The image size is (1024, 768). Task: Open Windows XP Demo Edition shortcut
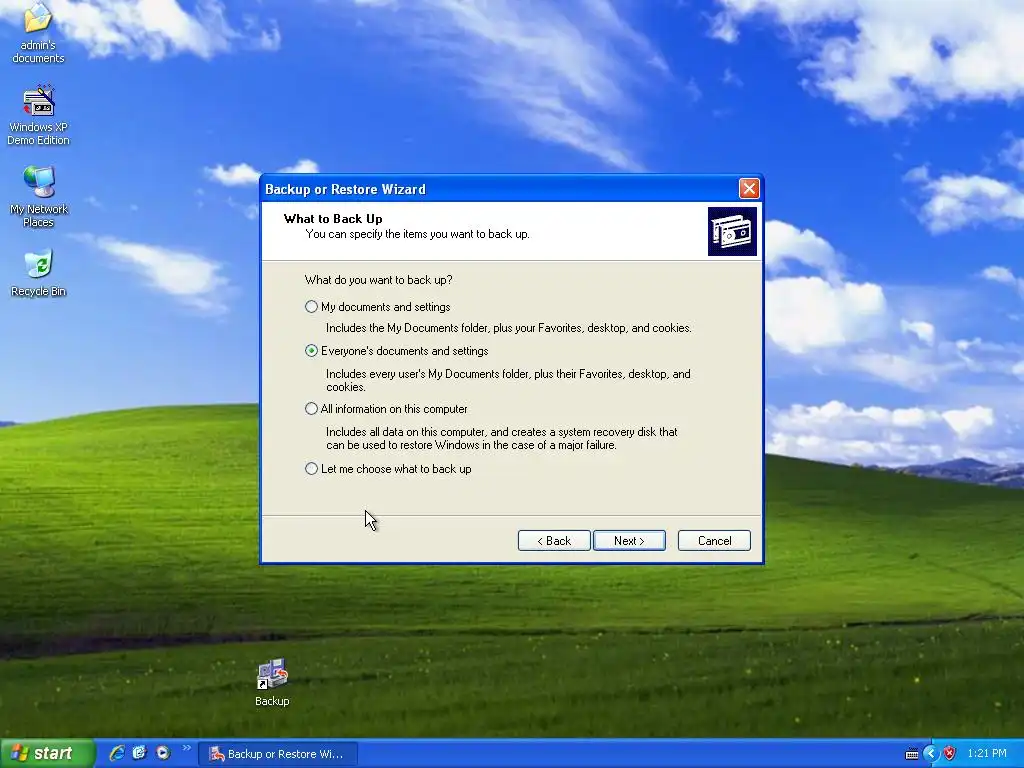(x=38, y=115)
